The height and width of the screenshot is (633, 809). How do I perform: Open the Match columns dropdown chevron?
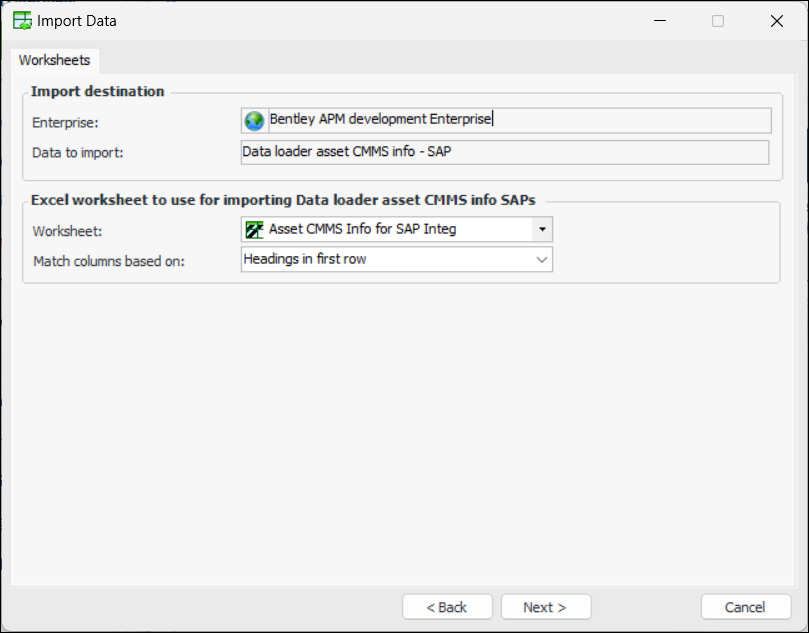541,259
